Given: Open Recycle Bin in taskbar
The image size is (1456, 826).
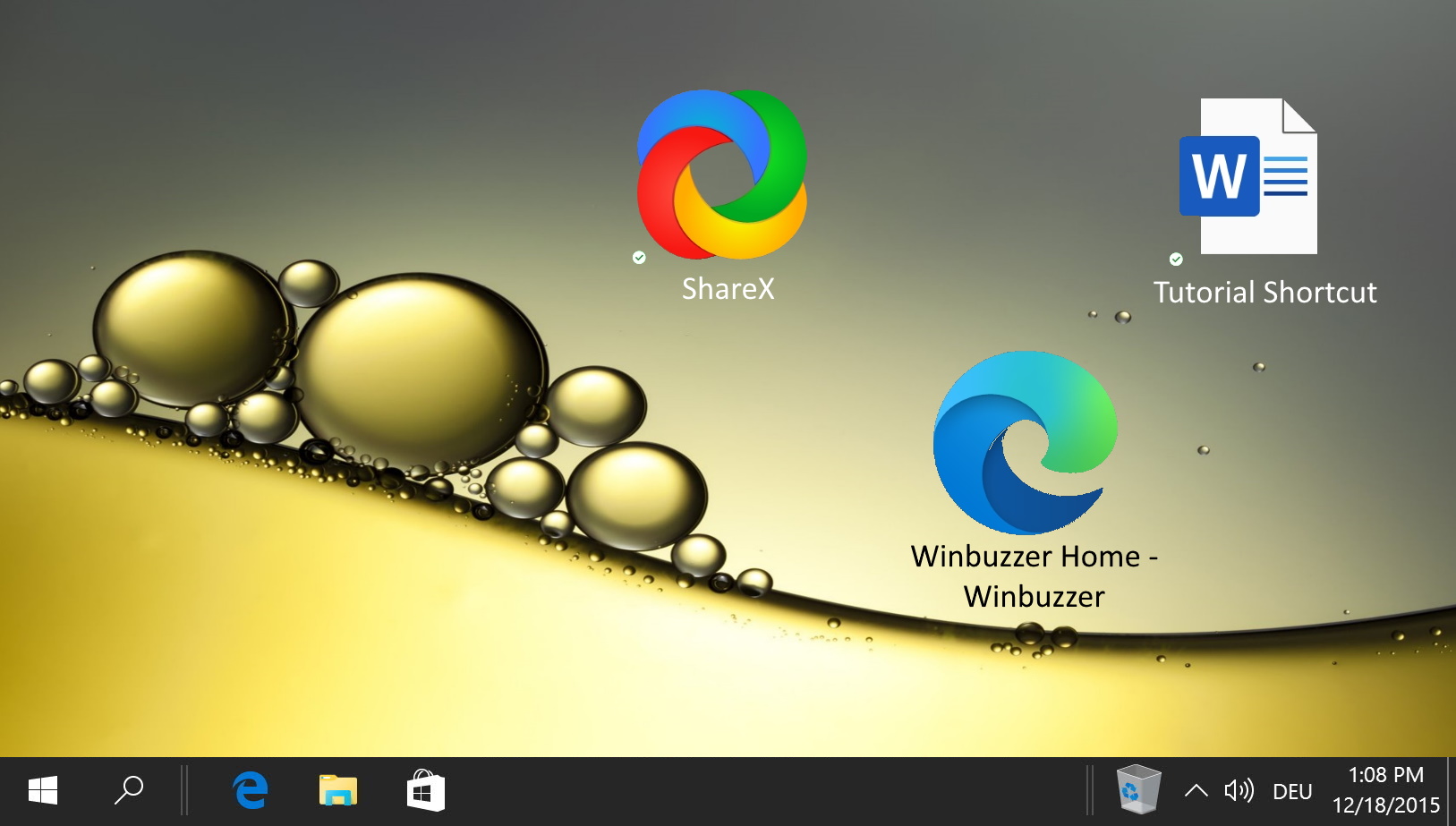Looking at the screenshot, I should tap(1138, 789).
